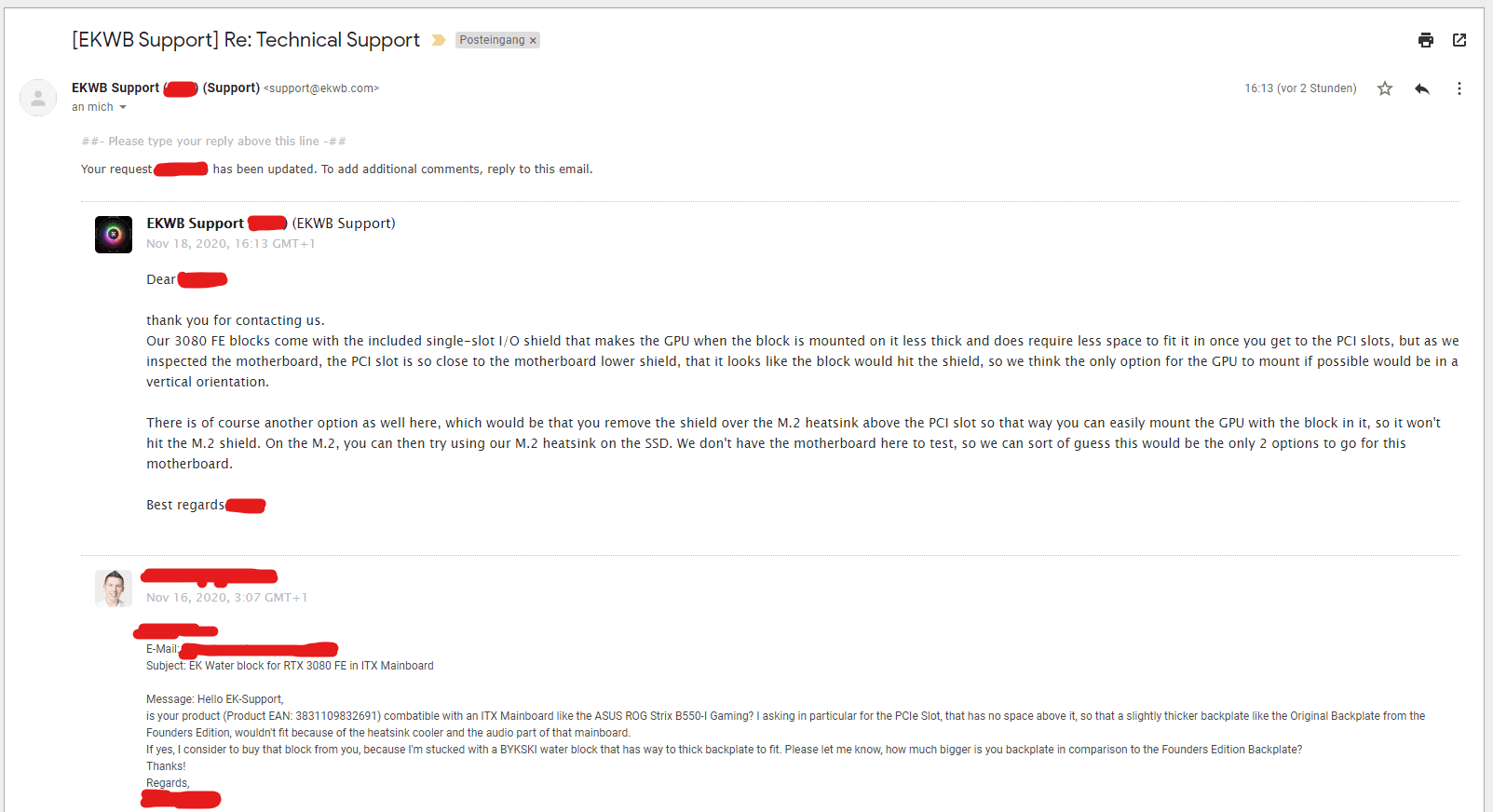Remove the Posteingang label with its x
Image resolution: width=1493 pixels, height=812 pixels.
click(x=533, y=40)
